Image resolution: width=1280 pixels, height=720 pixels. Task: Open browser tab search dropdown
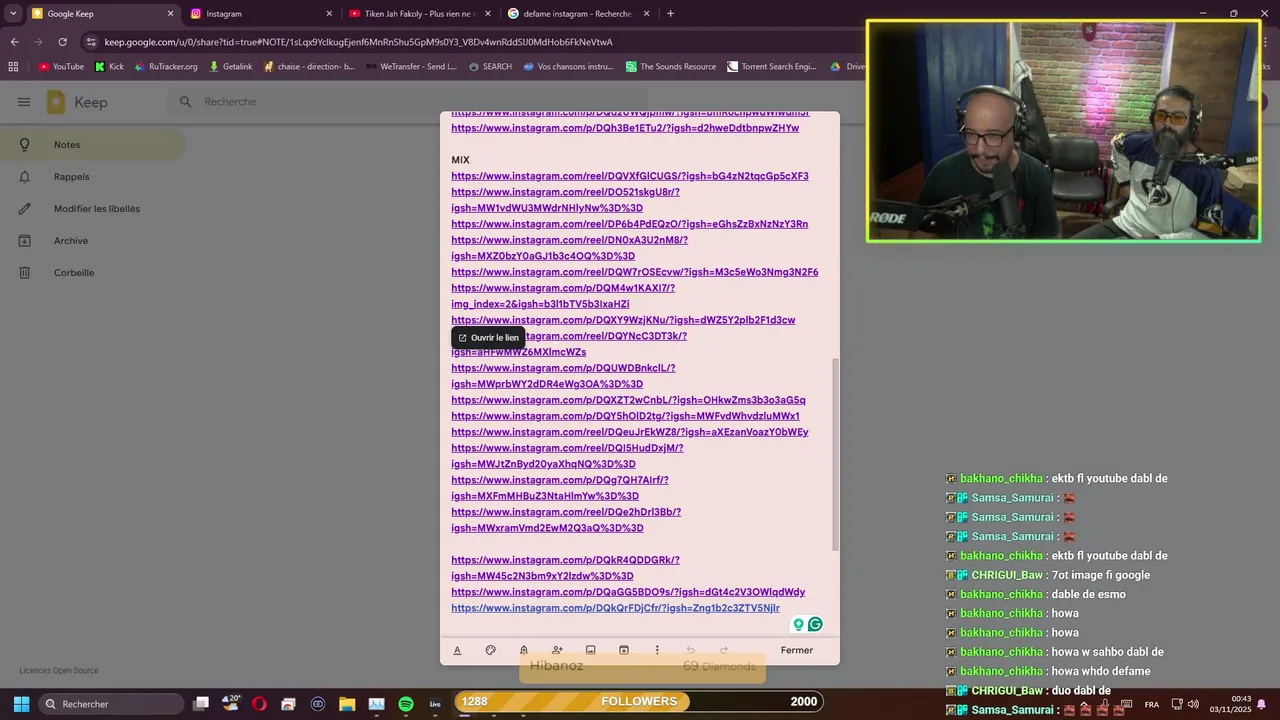(x=13, y=14)
